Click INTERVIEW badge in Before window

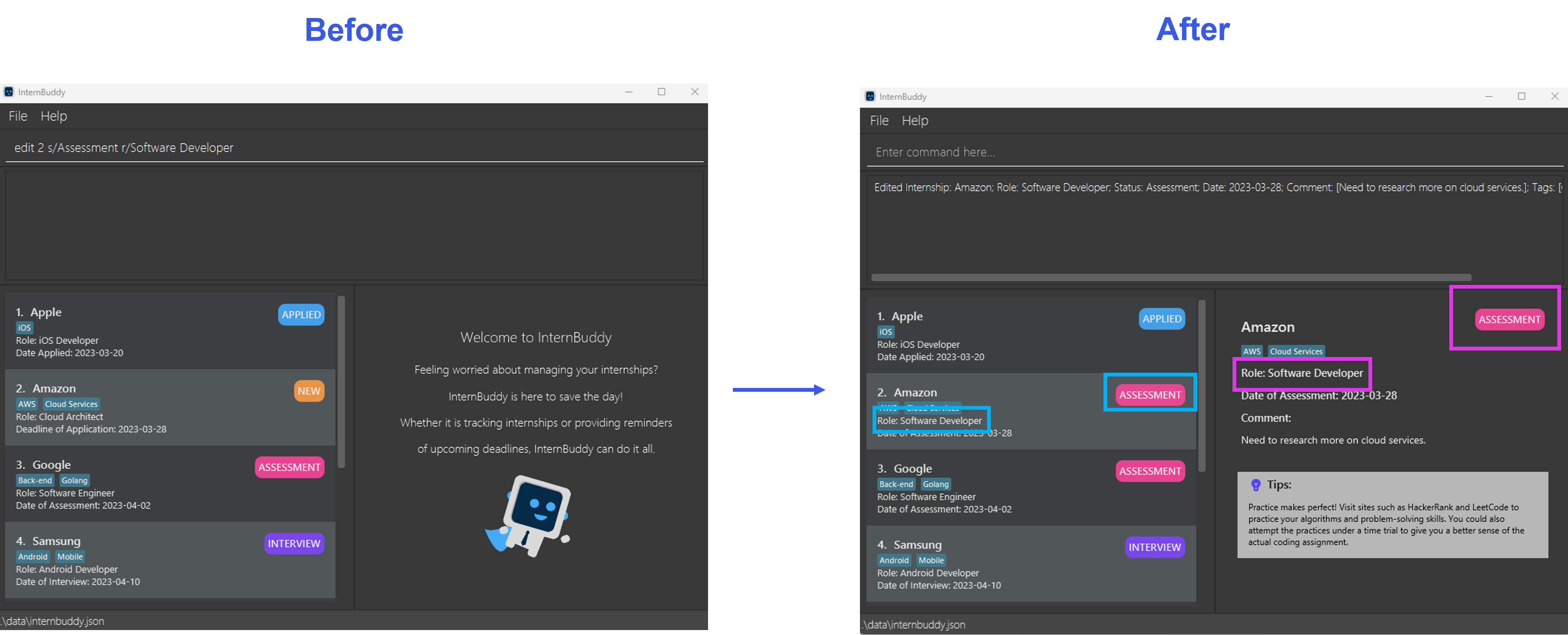(294, 544)
